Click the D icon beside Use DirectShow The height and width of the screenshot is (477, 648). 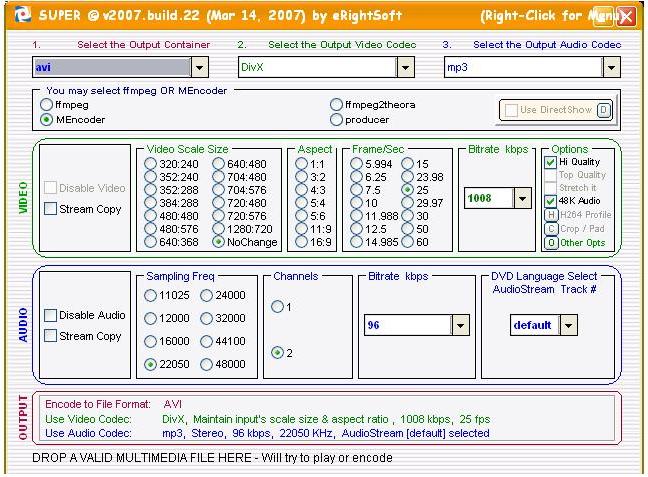coord(603,110)
